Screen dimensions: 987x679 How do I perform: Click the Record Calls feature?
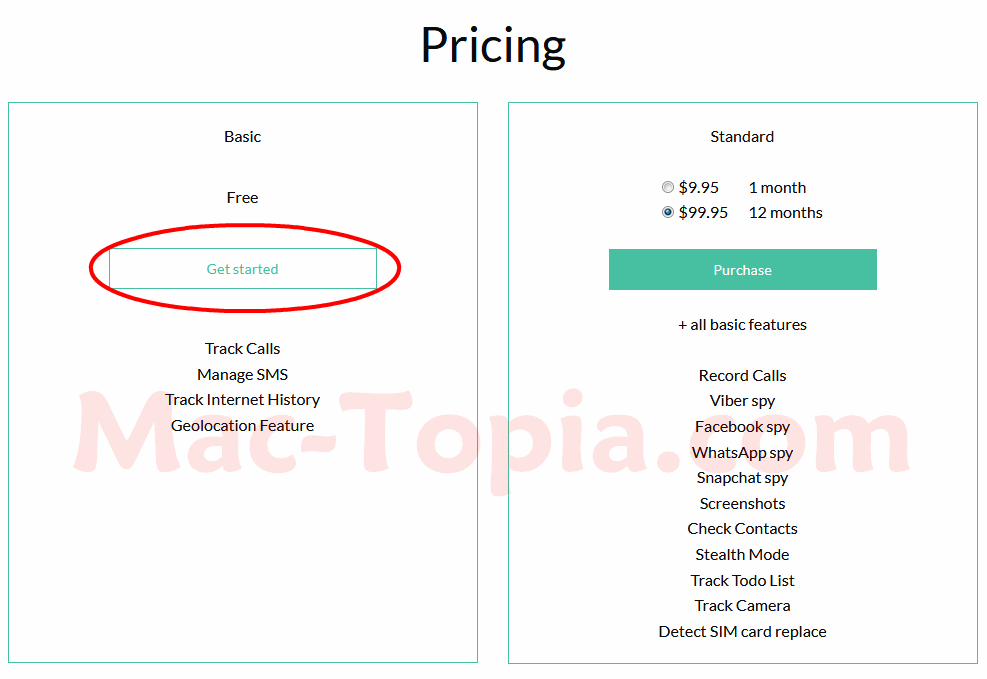(x=742, y=376)
